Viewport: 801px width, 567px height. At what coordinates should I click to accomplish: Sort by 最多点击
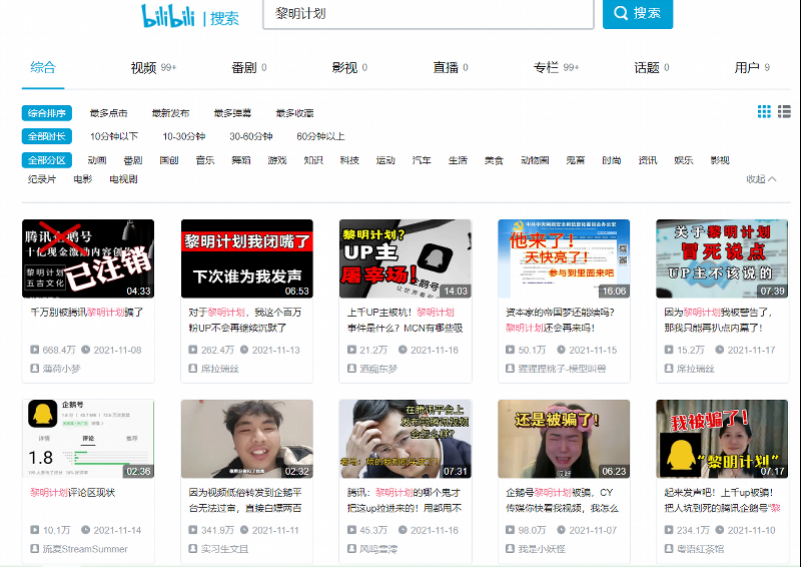tap(108, 113)
